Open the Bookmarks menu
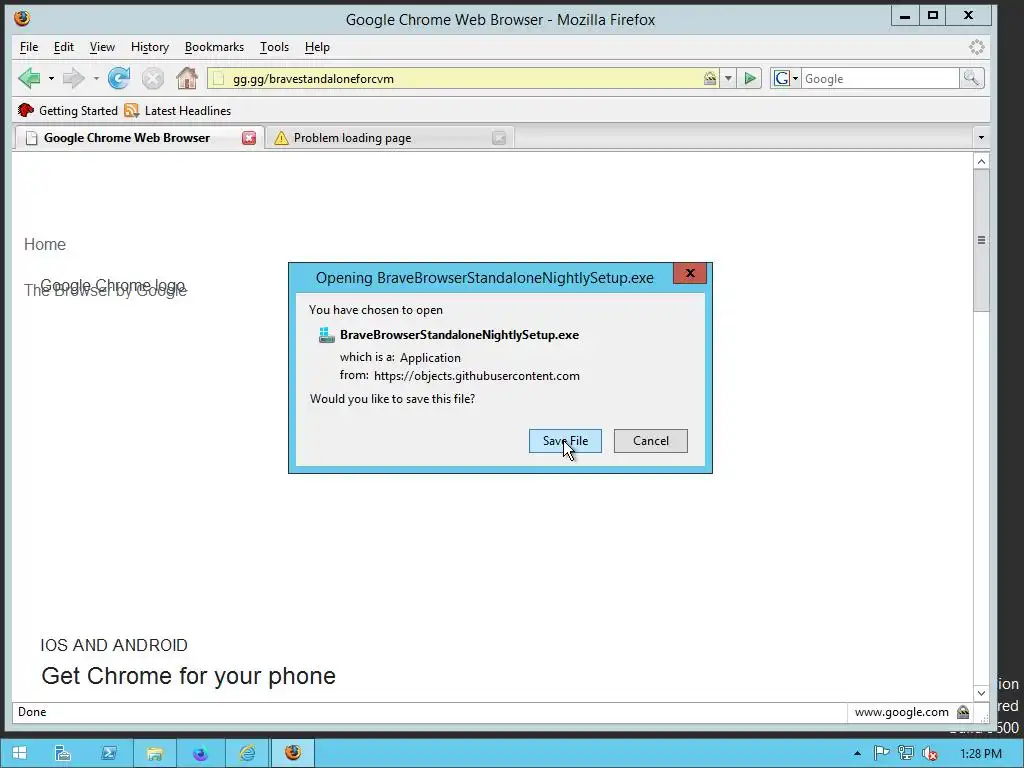 click(214, 47)
